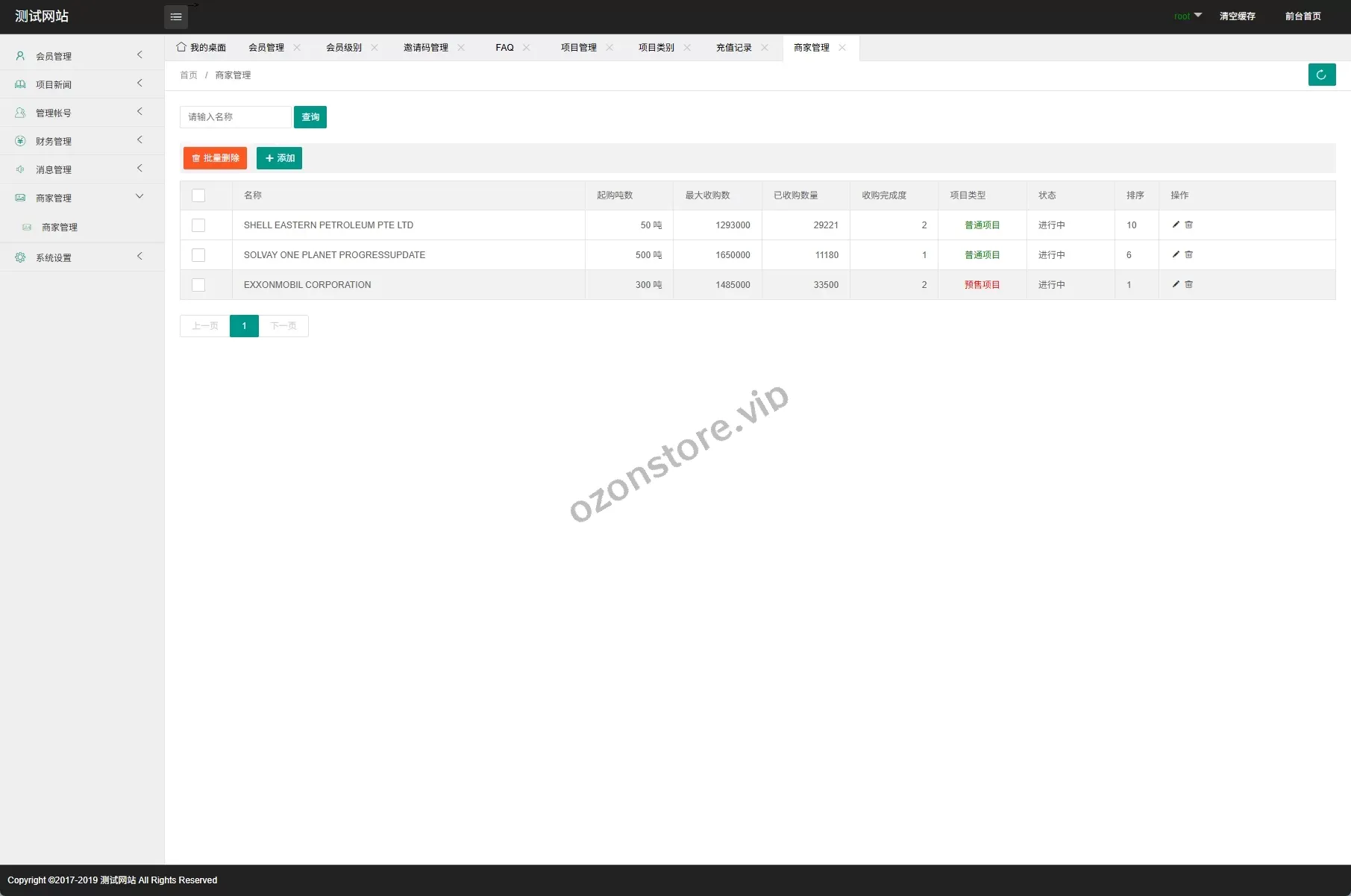Expand the 财务管理 sidebar section
Viewport: 1351px width, 896px height.
(82, 141)
